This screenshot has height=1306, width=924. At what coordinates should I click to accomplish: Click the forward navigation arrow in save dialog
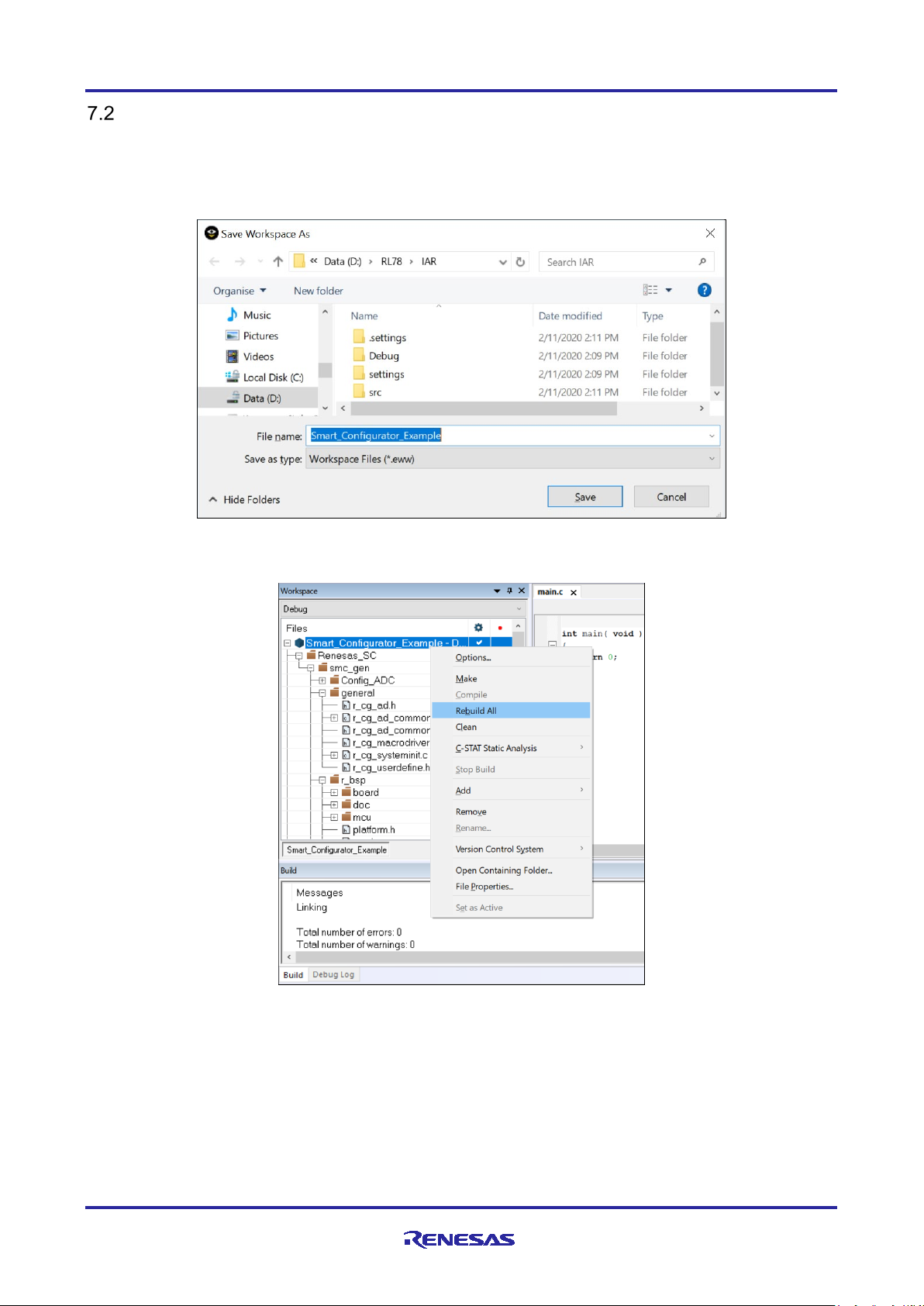coord(240,262)
